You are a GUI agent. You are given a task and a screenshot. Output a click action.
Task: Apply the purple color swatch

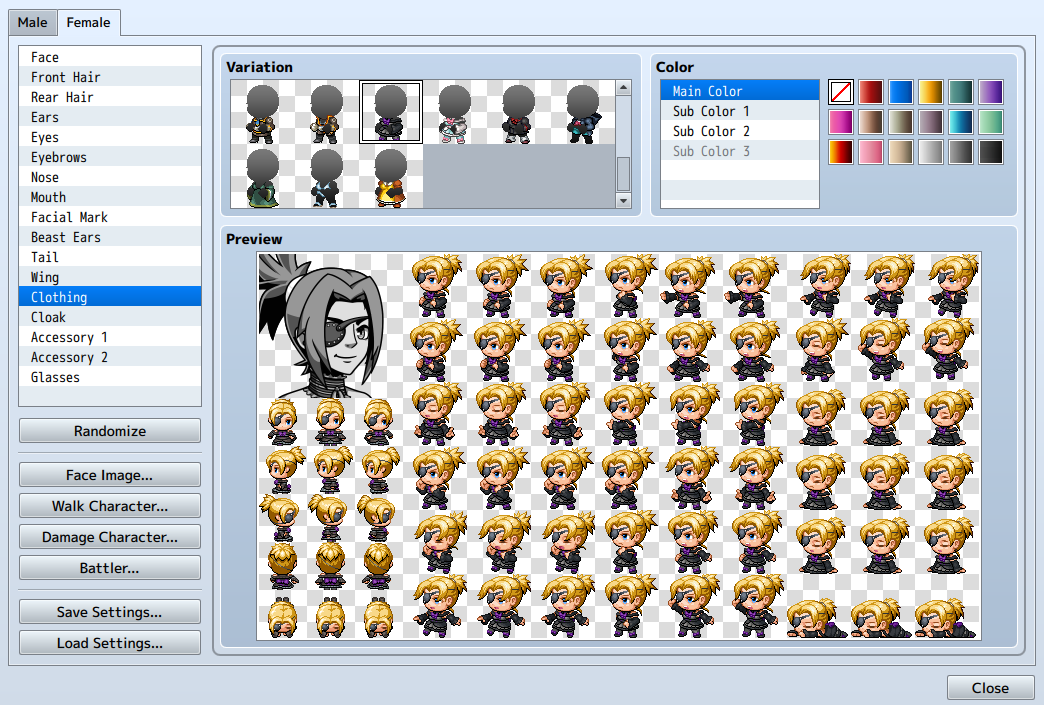pyautogui.click(x=991, y=92)
